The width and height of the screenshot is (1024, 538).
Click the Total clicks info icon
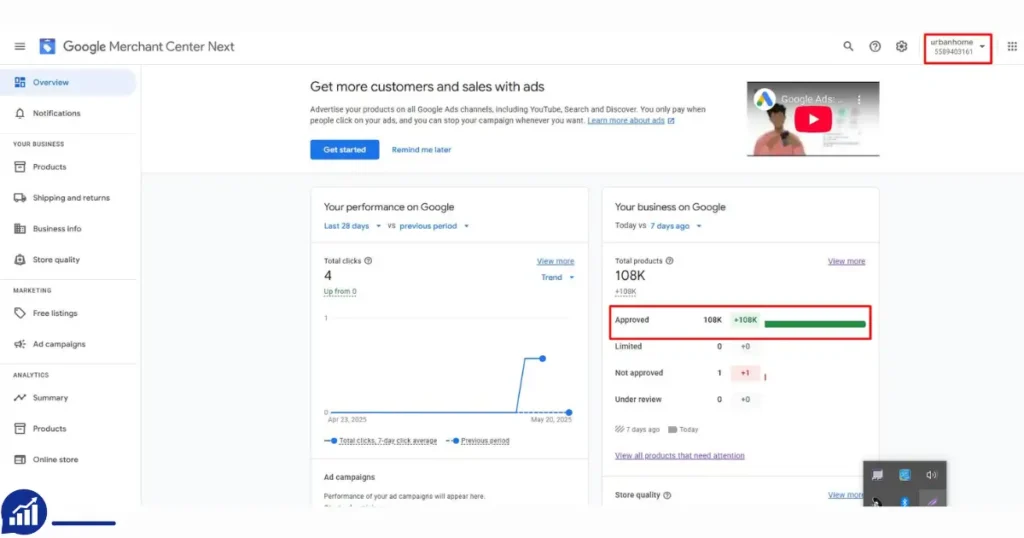(x=368, y=261)
